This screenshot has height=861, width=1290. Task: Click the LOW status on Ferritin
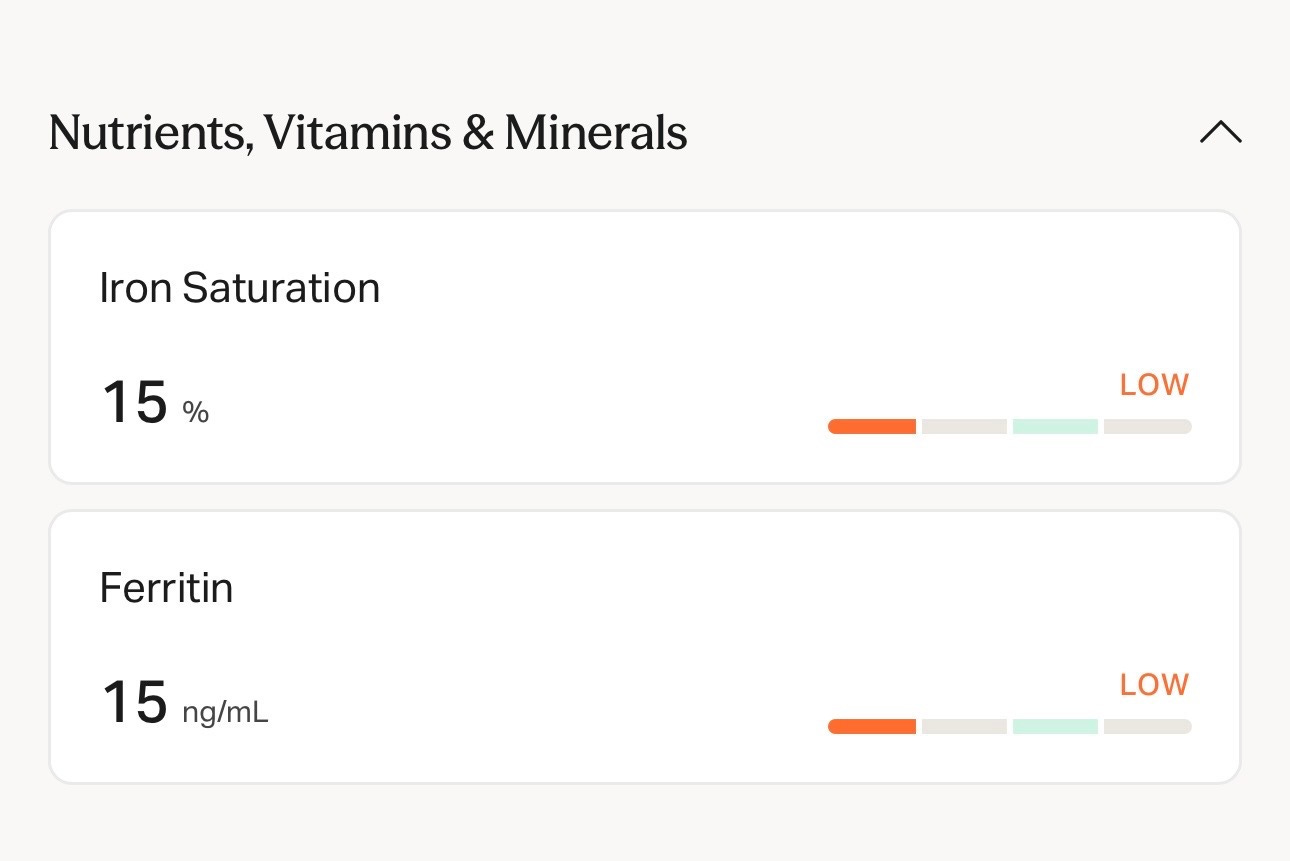pyautogui.click(x=1154, y=685)
